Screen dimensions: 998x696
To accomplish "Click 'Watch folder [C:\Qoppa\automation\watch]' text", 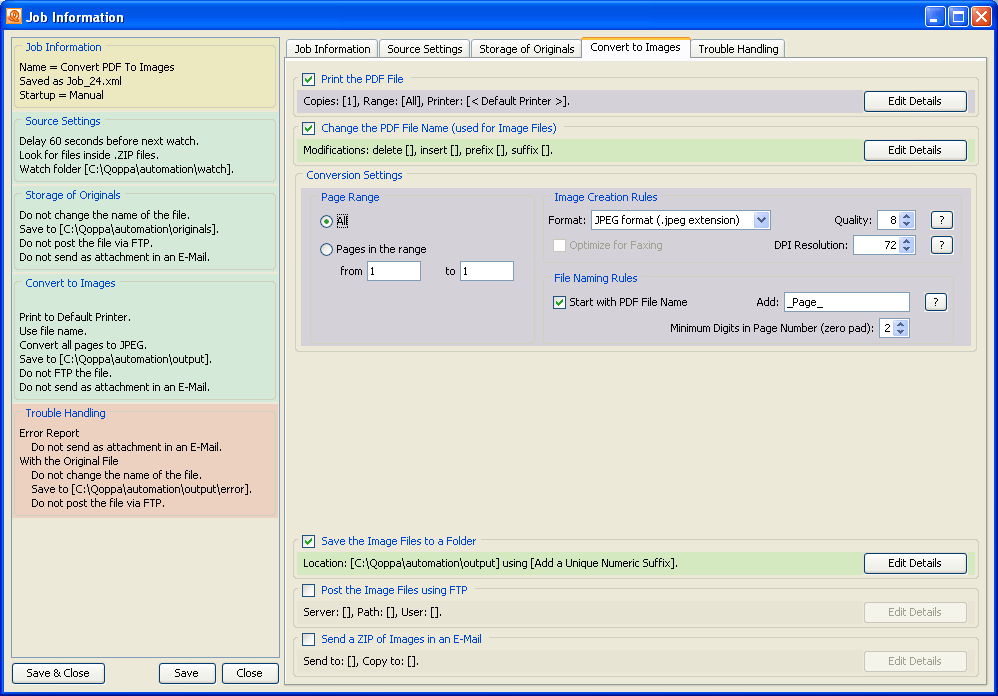I will tap(126, 169).
